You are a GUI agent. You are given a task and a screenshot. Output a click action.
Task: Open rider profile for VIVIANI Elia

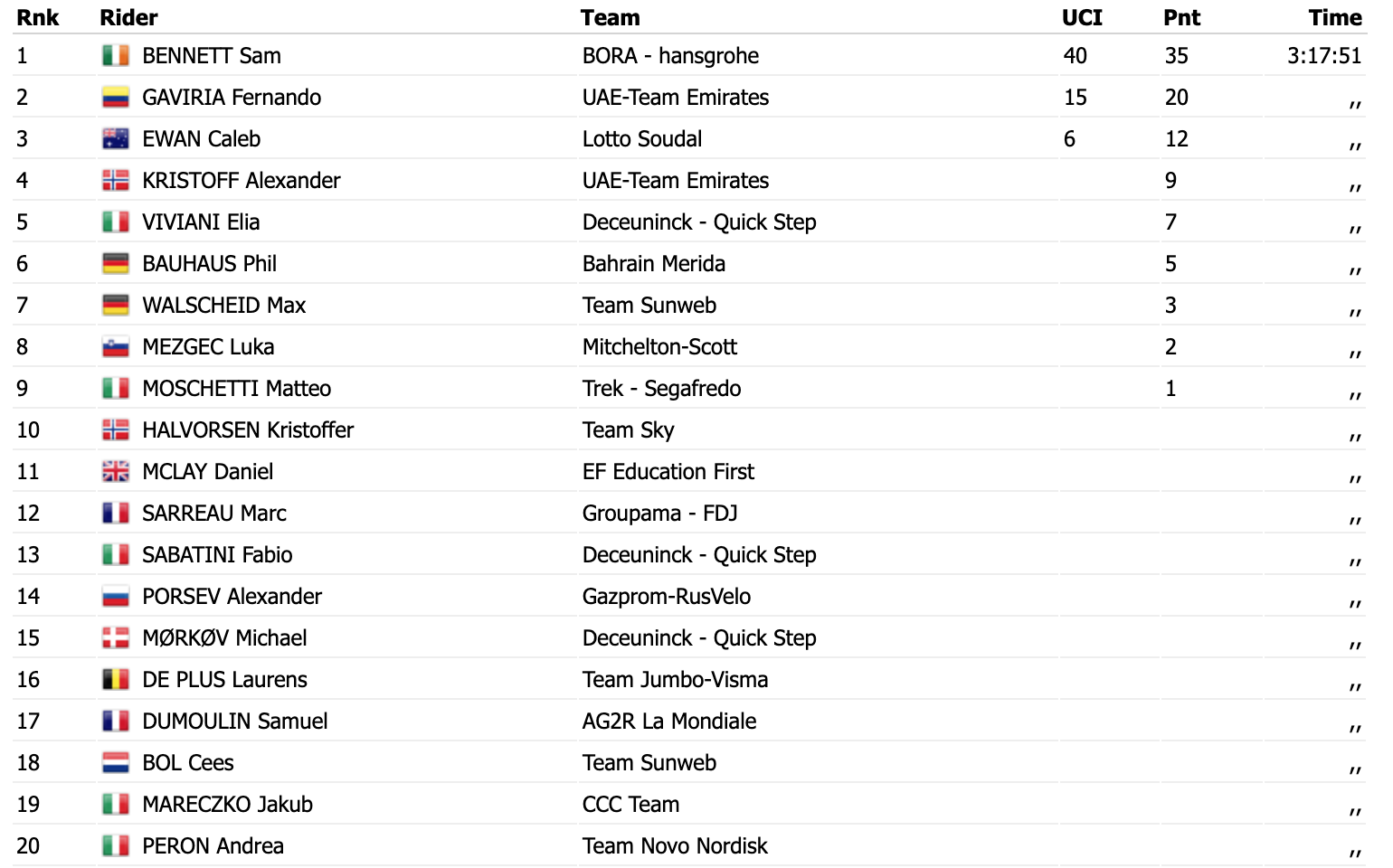coord(201,222)
